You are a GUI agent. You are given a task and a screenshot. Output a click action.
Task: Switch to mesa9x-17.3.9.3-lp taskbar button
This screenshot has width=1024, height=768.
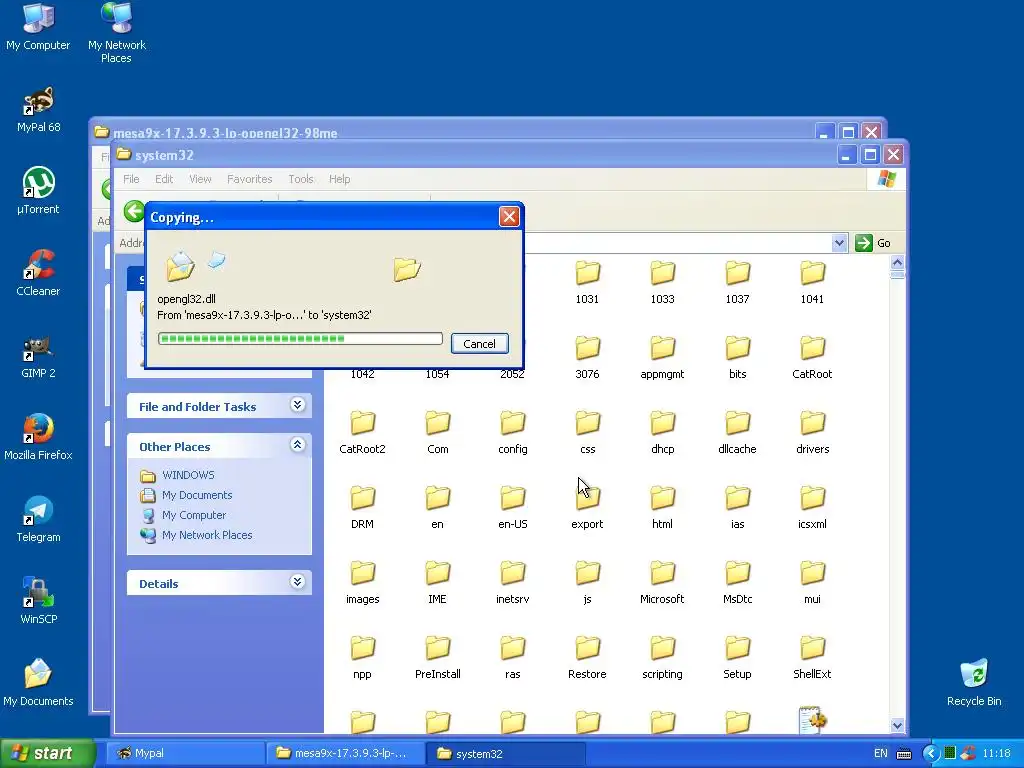point(346,754)
